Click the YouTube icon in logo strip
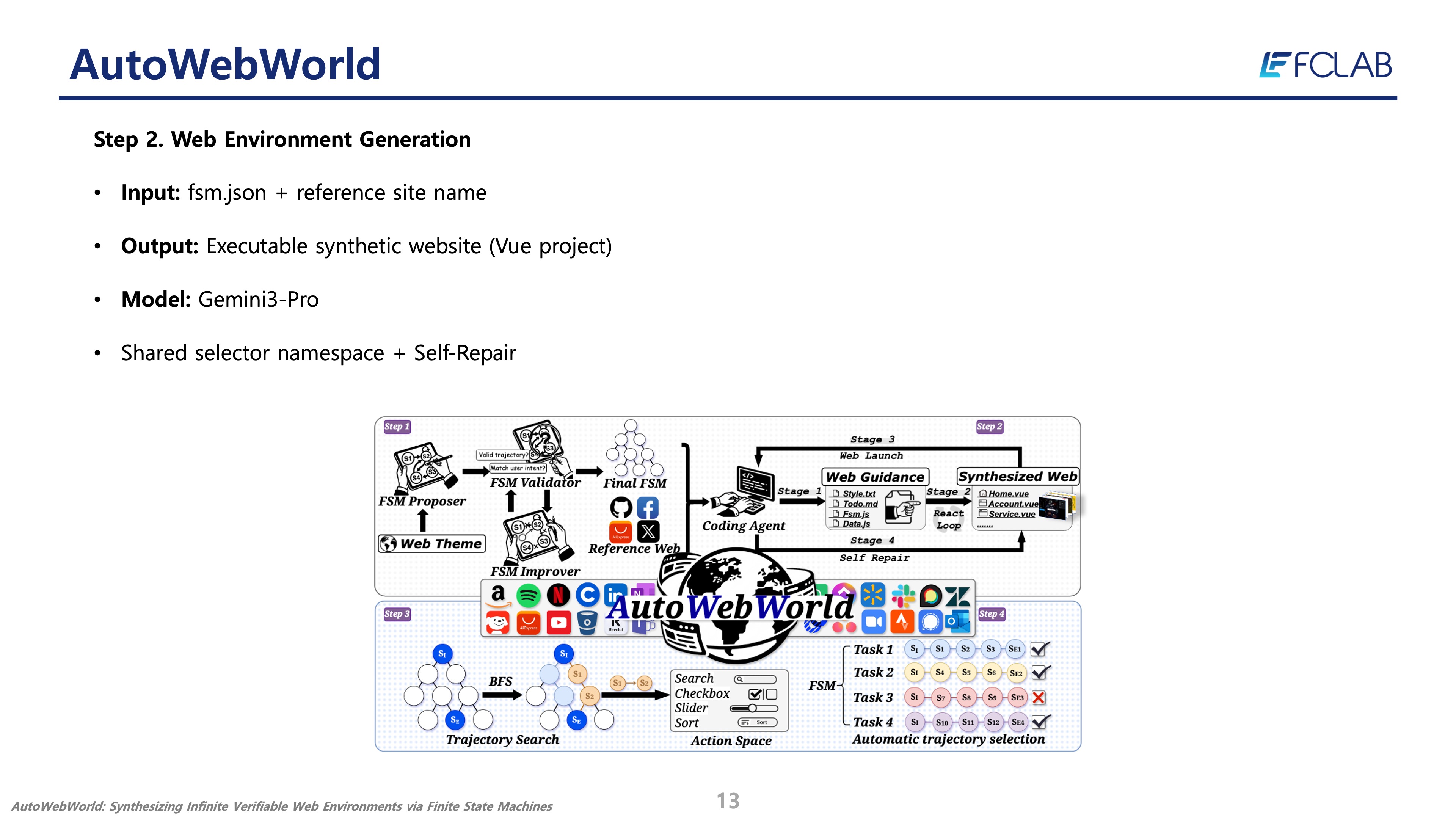The width and height of the screenshot is (1456, 819). point(558,622)
